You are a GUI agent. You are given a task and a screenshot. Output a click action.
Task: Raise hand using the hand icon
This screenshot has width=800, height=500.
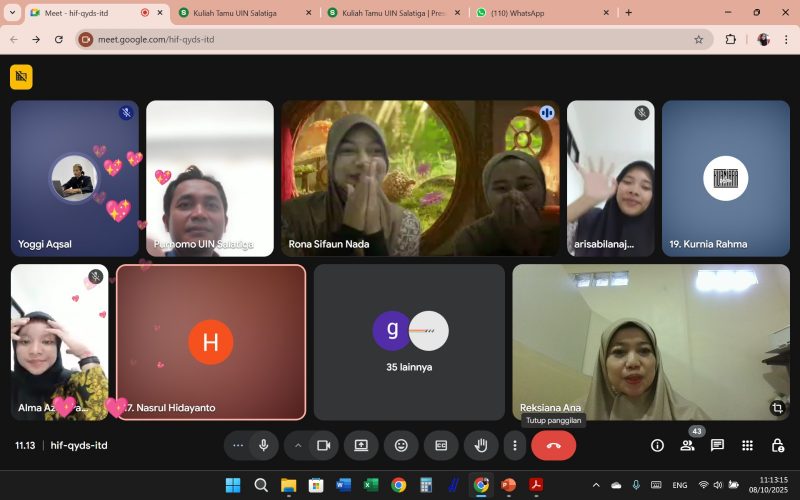481,445
